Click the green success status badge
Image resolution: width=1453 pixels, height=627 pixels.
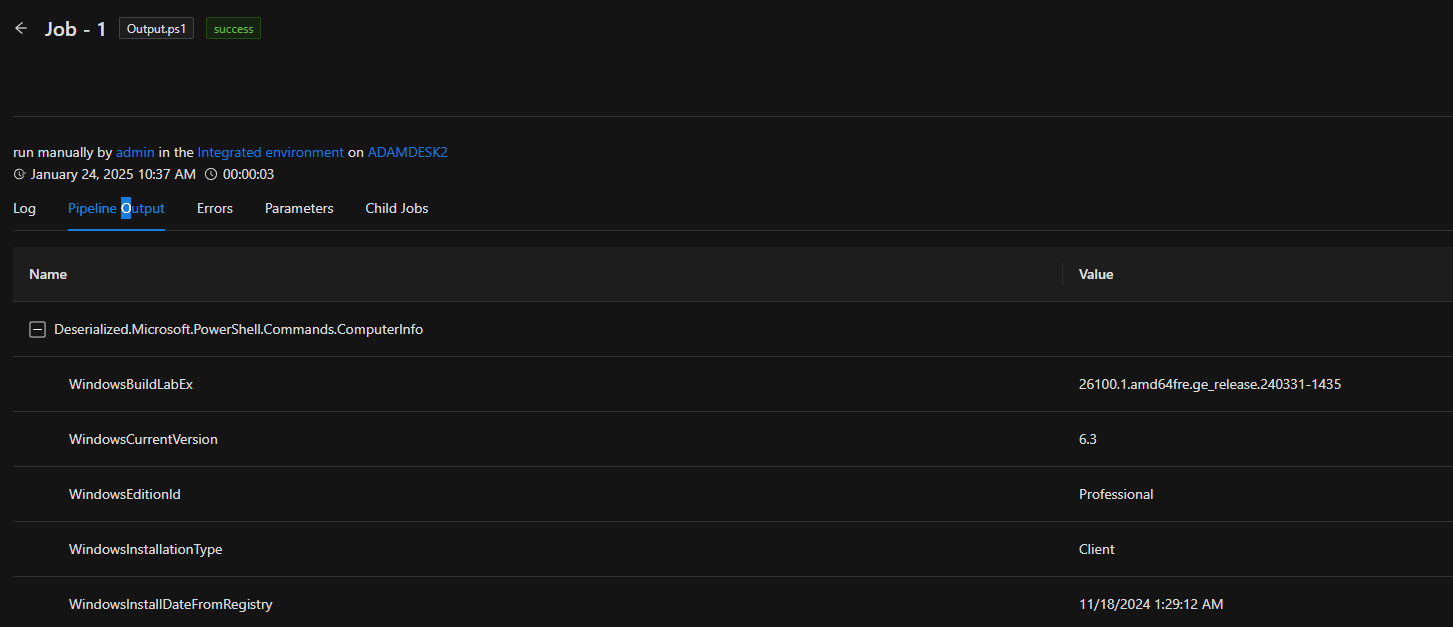(233, 29)
